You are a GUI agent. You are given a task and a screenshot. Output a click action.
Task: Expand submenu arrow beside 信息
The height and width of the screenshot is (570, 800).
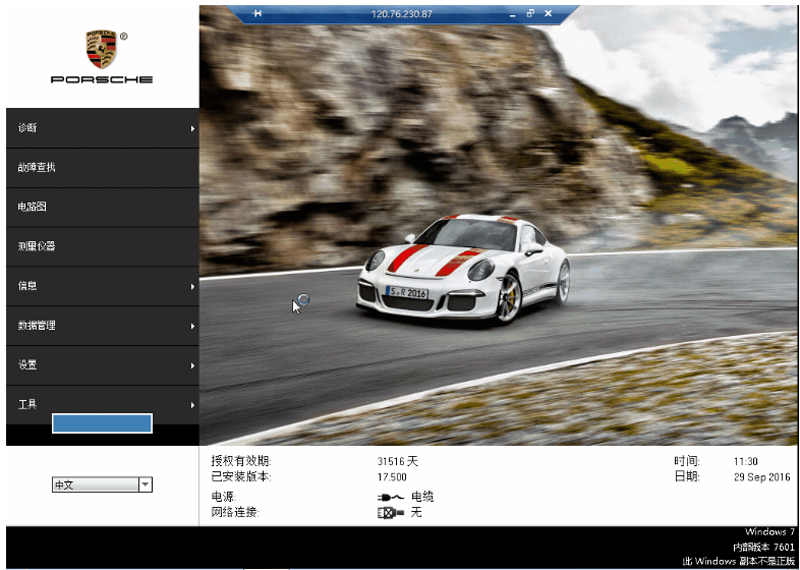192,287
